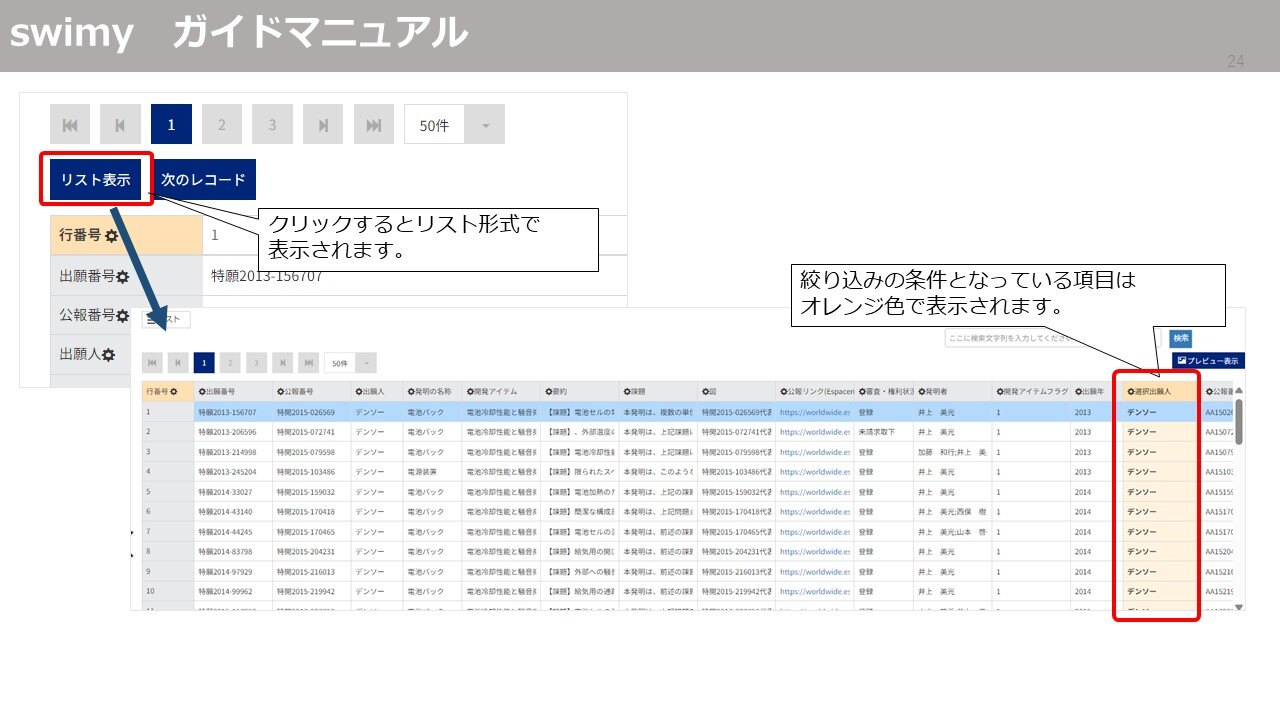The image size is (1280, 720).
Task: Go to the previous record page
Action: [x=121, y=124]
